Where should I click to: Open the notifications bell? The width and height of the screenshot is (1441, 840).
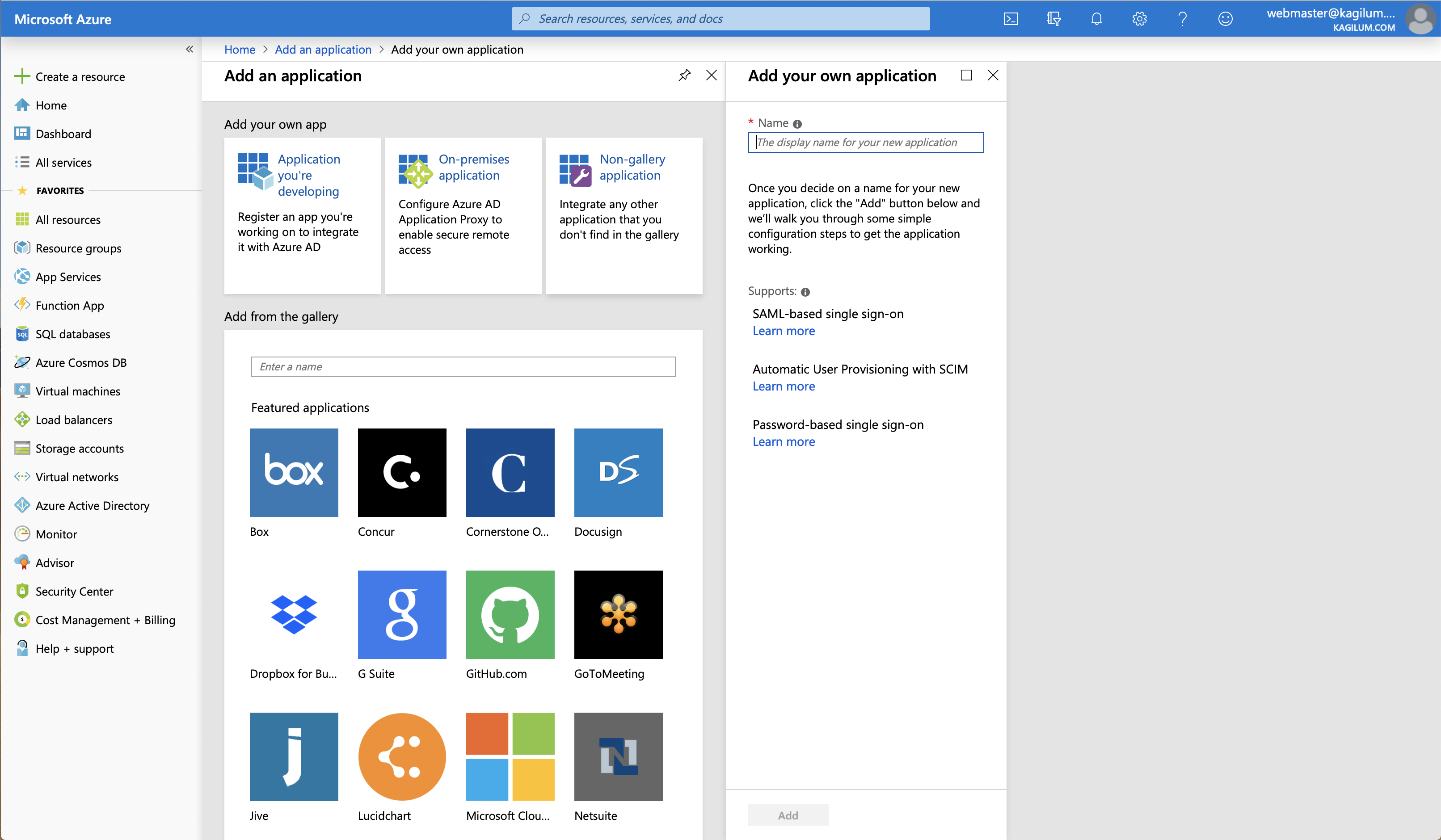point(1096,19)
